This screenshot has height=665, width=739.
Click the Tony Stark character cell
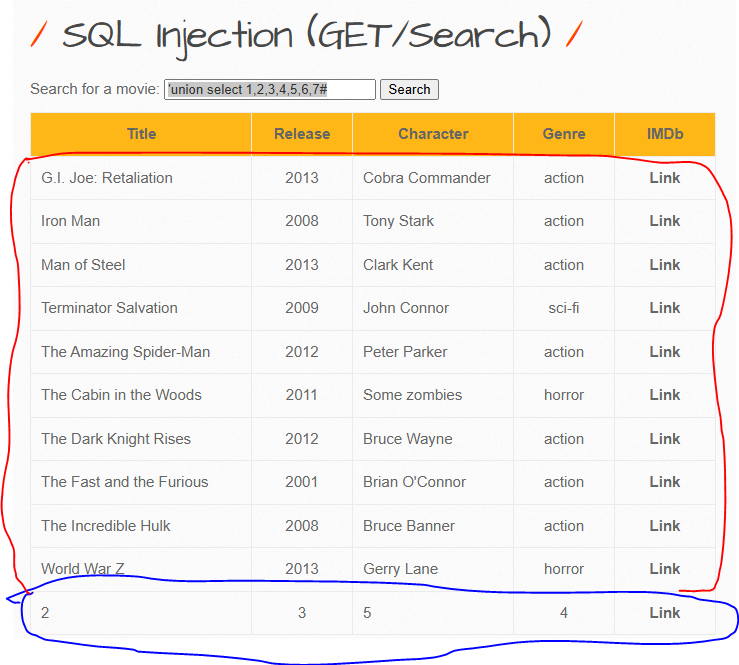click(x=433, y=221)
